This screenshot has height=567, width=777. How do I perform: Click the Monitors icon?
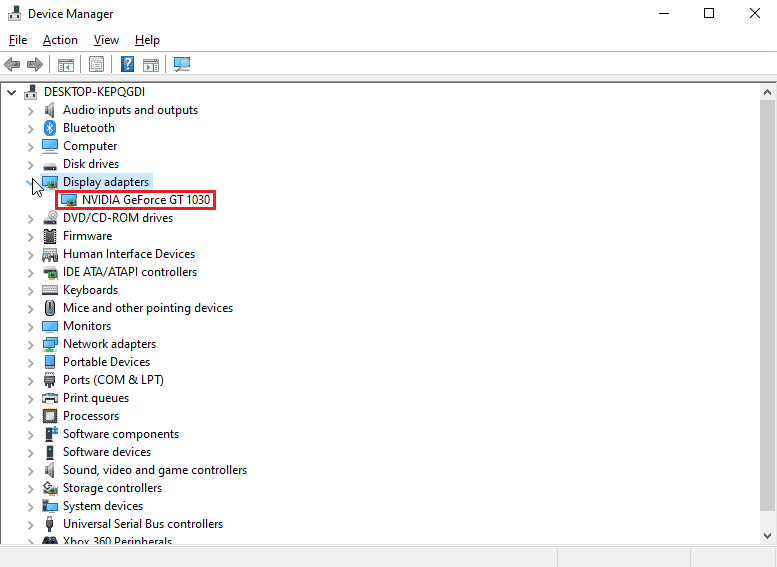click(x=50, y=326)
